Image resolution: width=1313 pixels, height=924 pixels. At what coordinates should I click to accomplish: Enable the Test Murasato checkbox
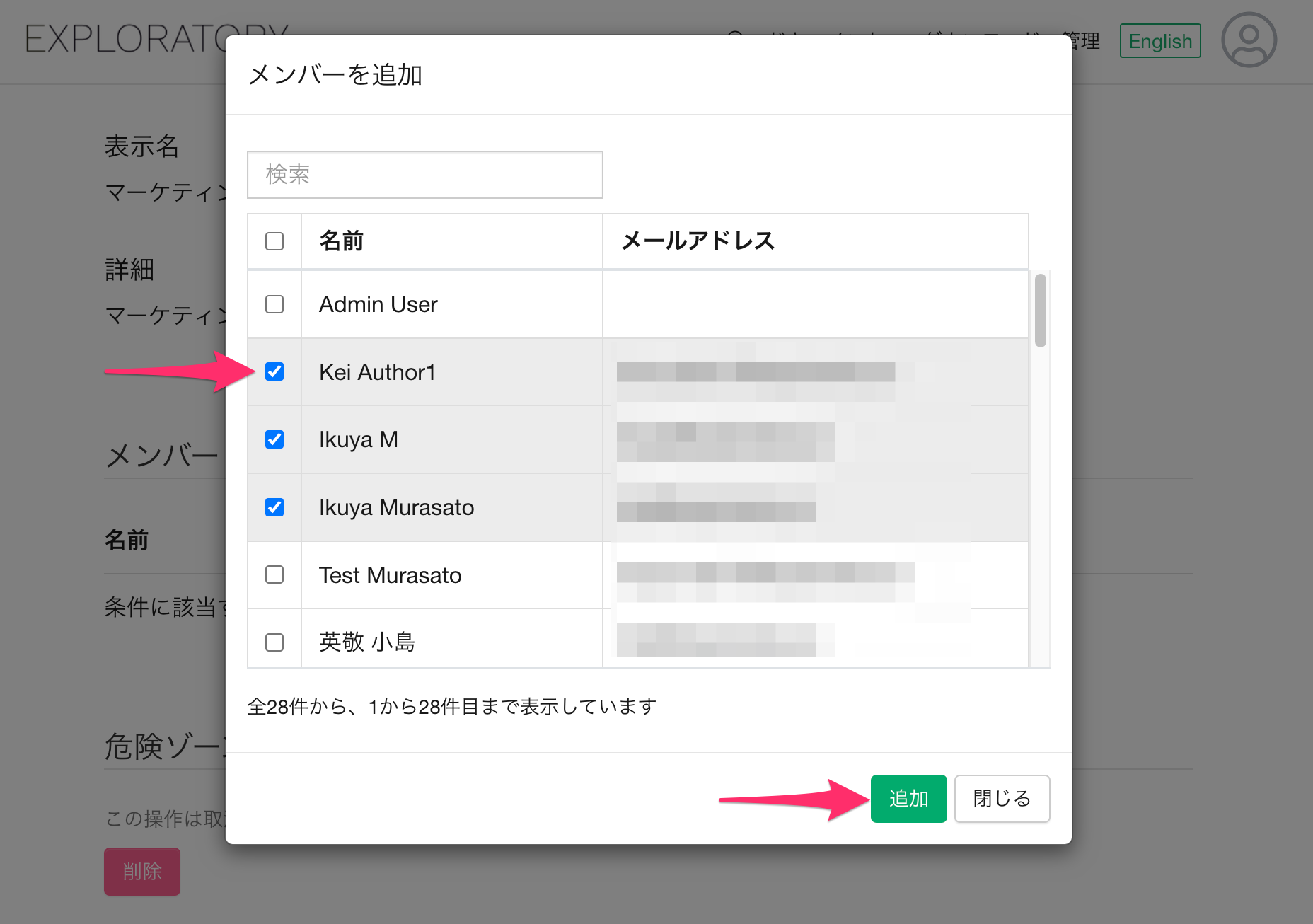[x=274, y=574]
